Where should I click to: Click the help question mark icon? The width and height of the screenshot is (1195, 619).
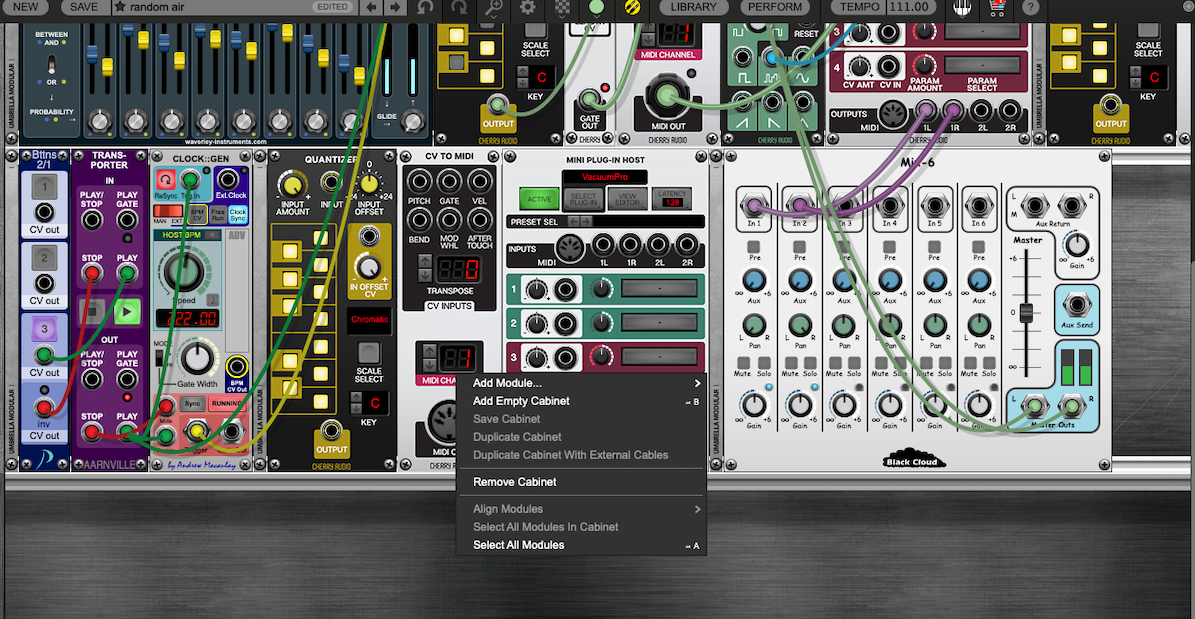[x=1030, y=8]
